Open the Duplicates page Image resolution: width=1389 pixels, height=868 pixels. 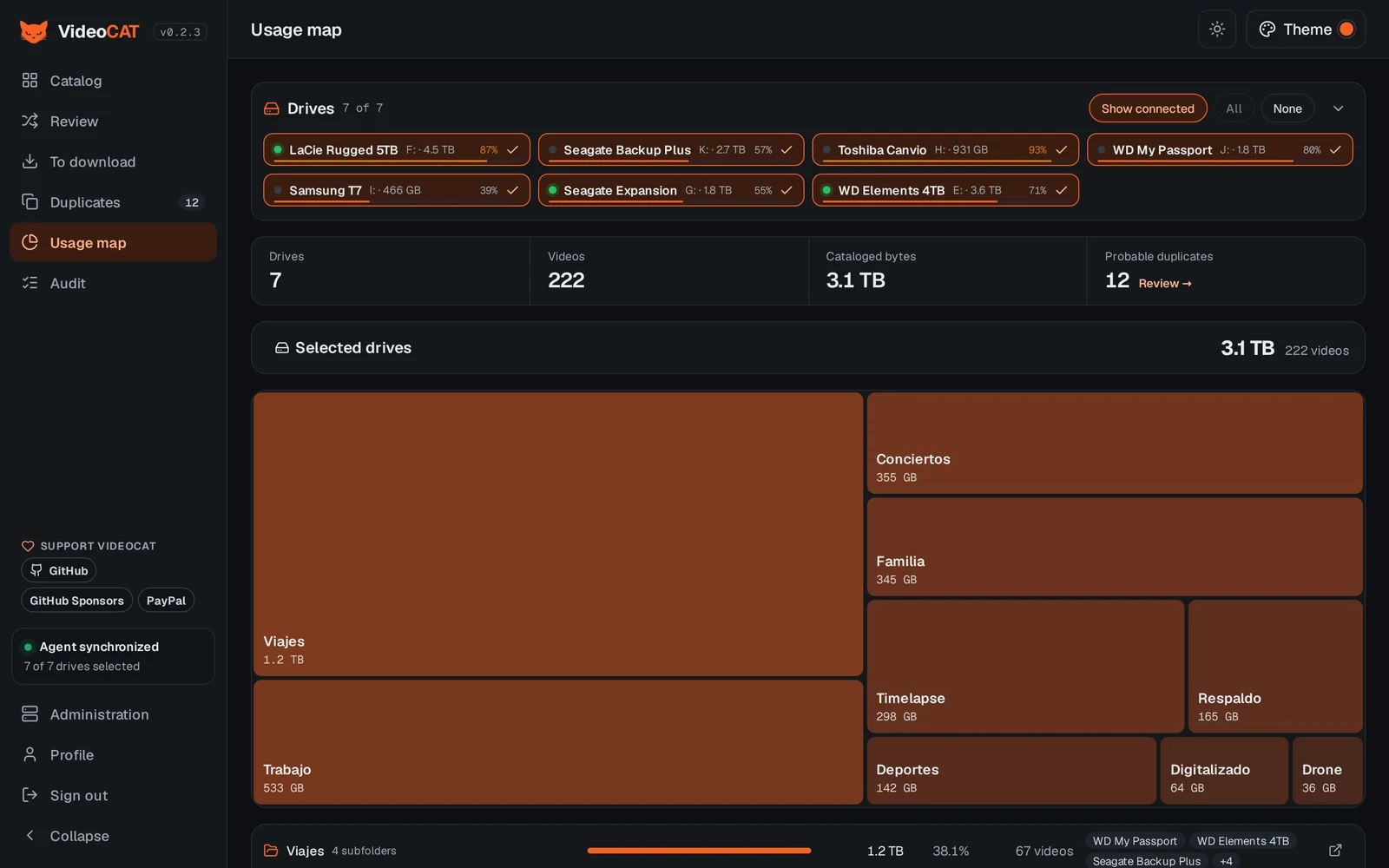113,202
